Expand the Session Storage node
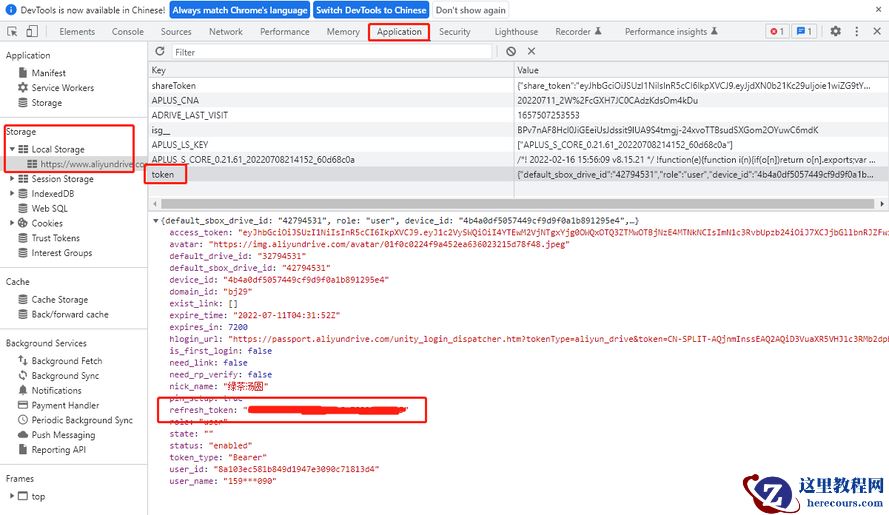Image resolution: width=889 pixels, height=515 pixels. [12, 179]
